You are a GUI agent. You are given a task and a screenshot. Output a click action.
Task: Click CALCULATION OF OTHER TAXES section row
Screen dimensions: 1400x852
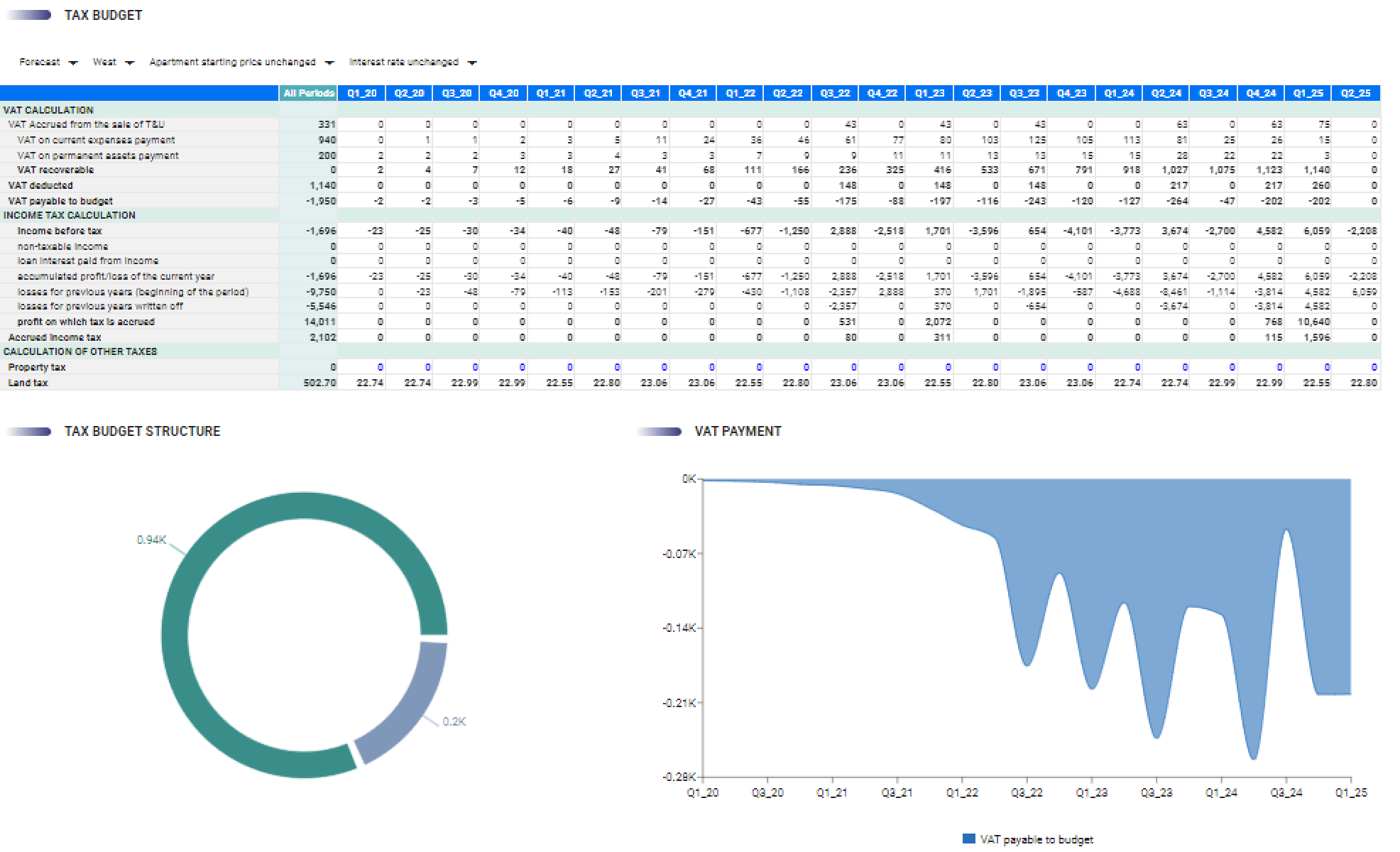[80, 351]
